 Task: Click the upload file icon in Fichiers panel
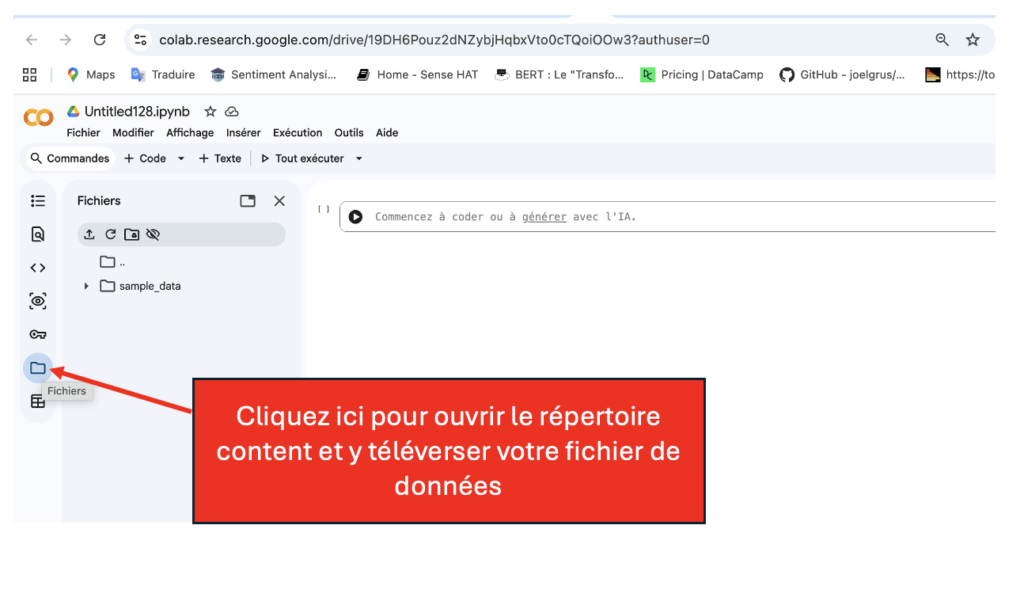coord(90,234)
